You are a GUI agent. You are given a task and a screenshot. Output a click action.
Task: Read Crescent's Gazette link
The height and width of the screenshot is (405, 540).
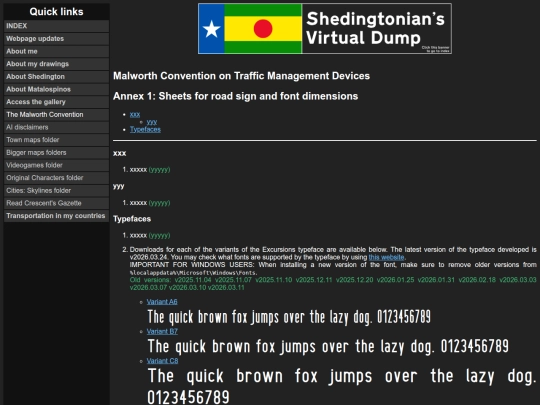[56, 203]
